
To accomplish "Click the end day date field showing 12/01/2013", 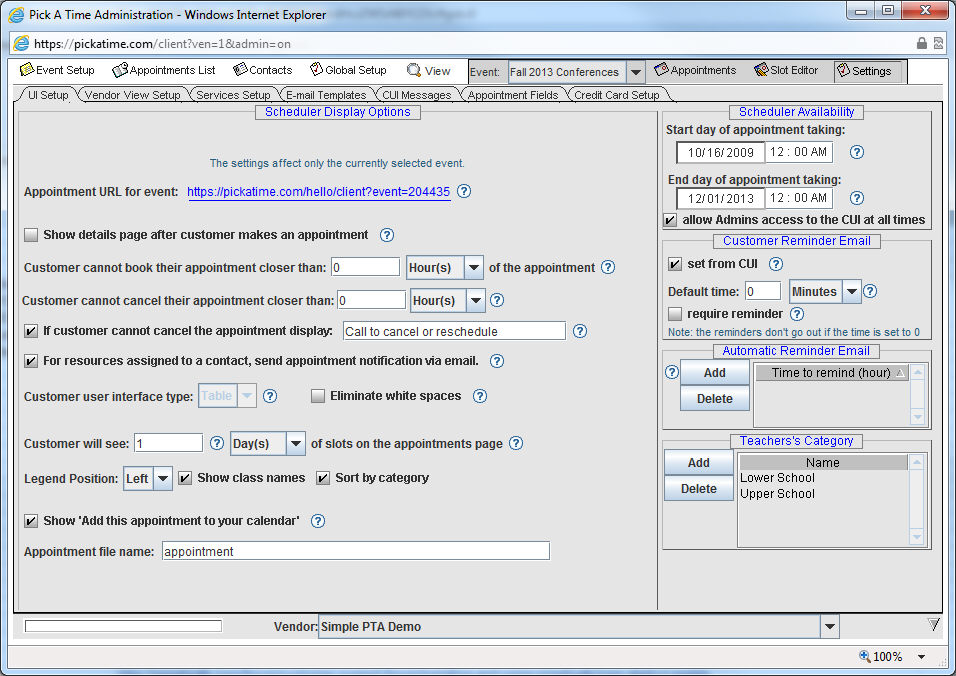I will point(721,198).
